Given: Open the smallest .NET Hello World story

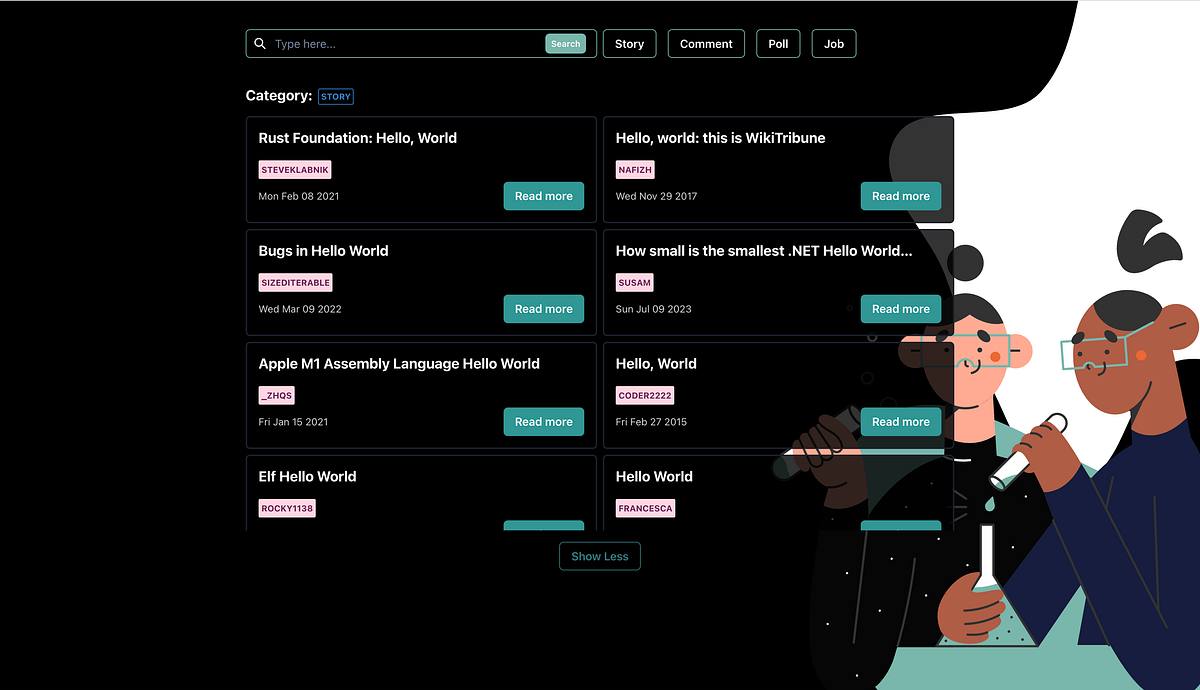Looking at the screenshot, I should click(x=900, y=309).
